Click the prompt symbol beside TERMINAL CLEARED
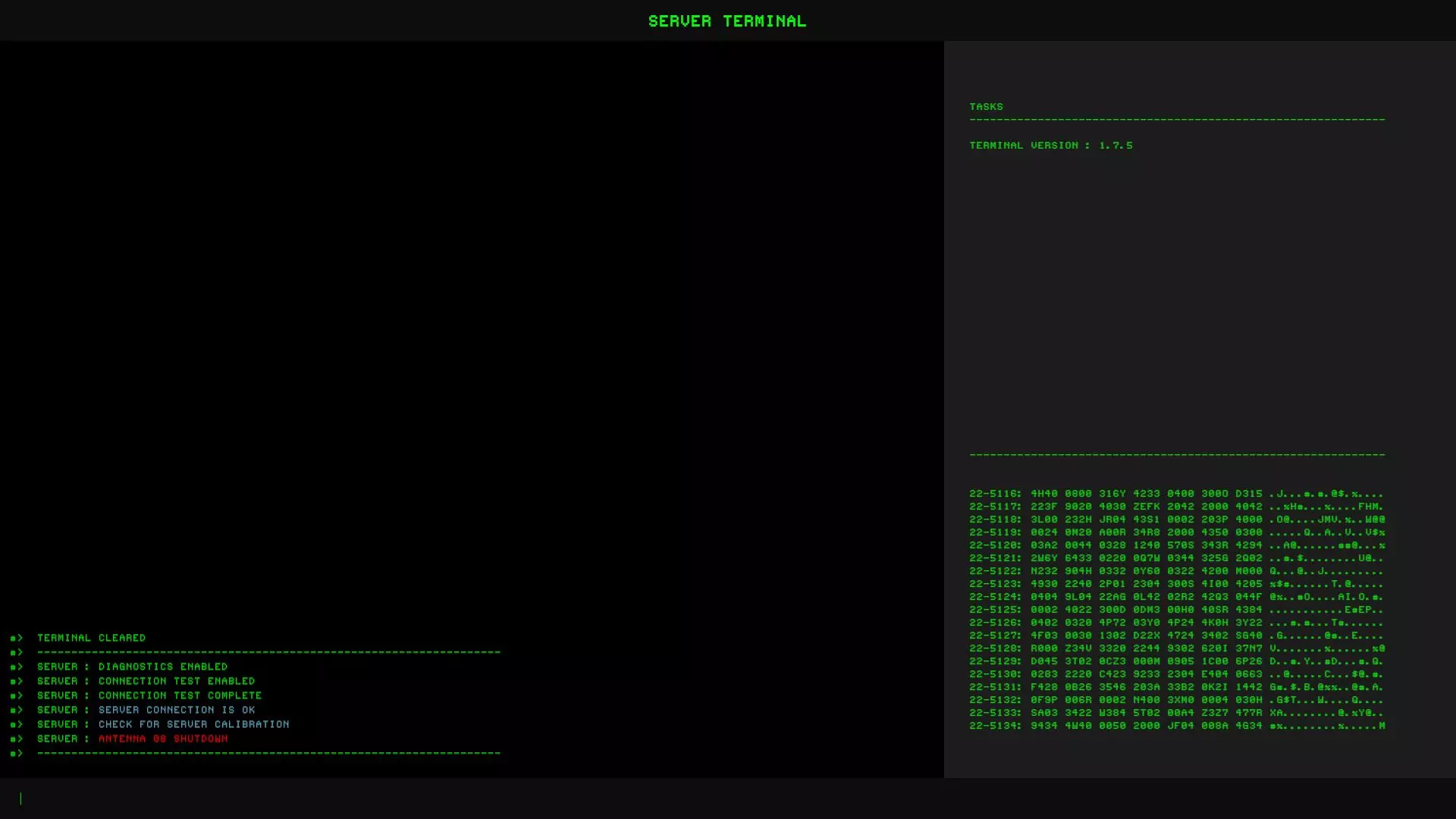The image size is (1456, 819). click(16, 638)
